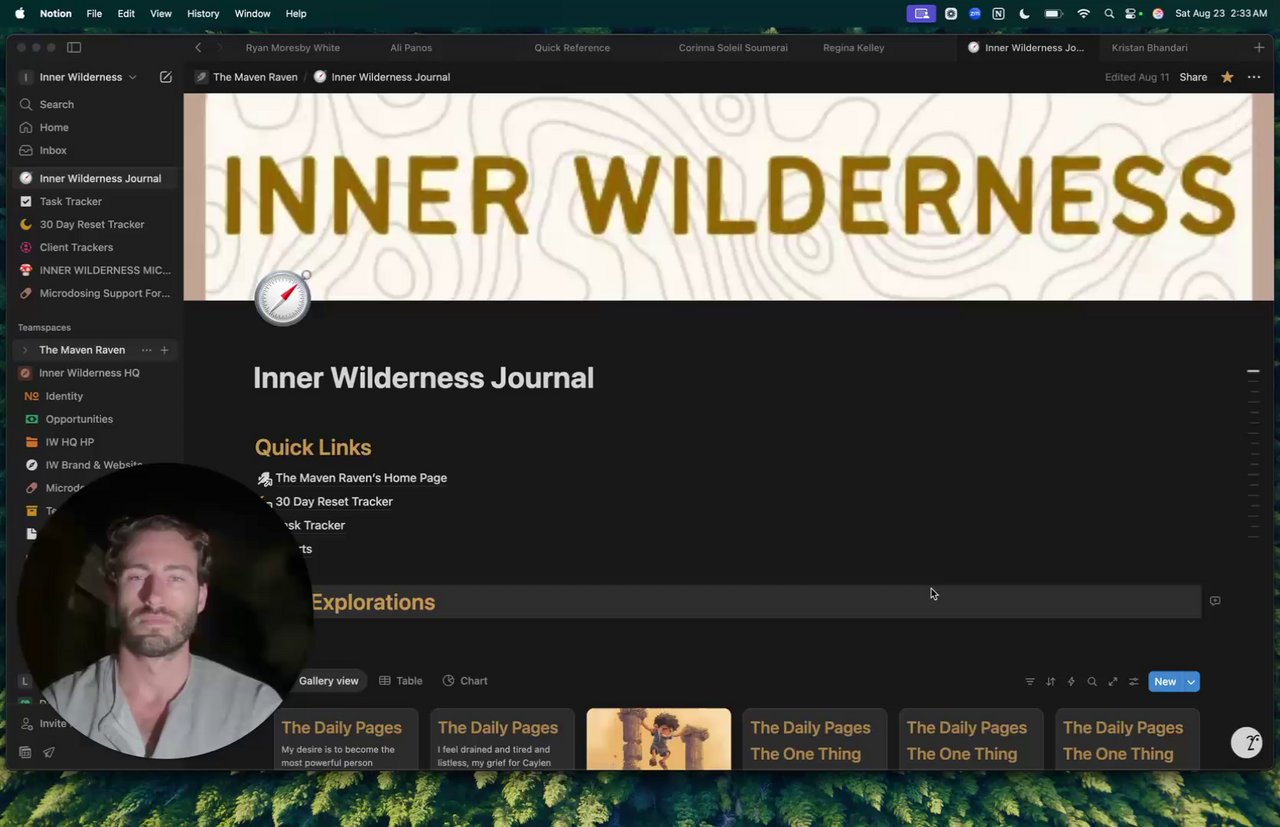Click the Share button

[x=1193, y=77]
